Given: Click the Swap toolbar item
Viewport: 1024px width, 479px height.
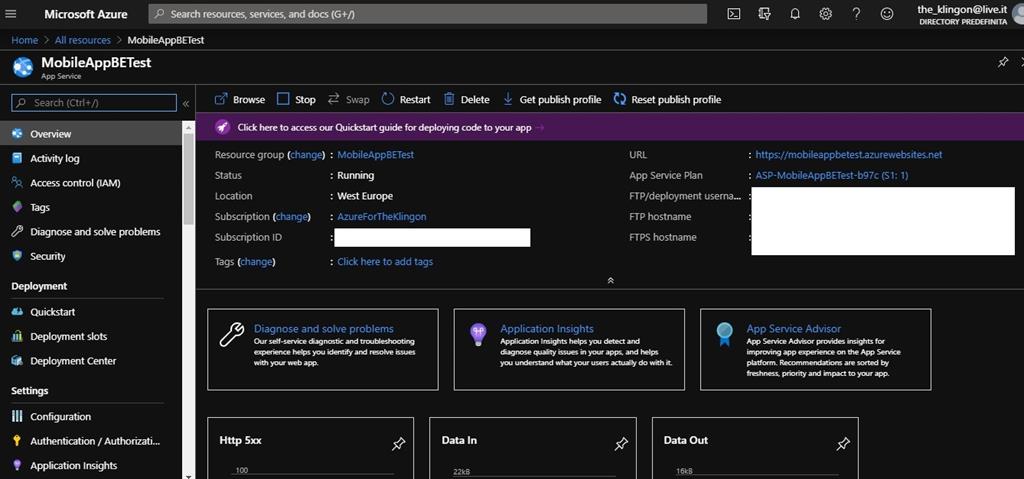Looking at the screenshot, I should (348, 99).
